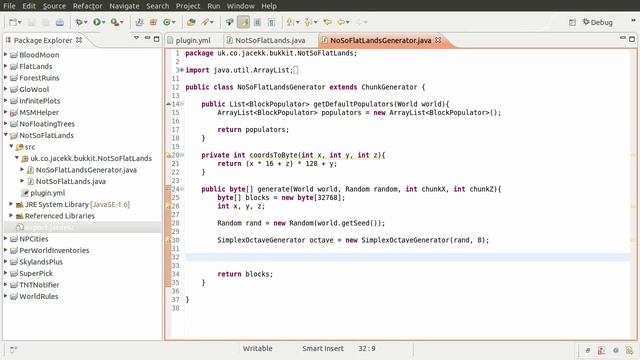The height and width of the screenshot is (360, 640).
Task: Click the 'Smart Insert' status bar text
Action: click(x=323, y=349)
